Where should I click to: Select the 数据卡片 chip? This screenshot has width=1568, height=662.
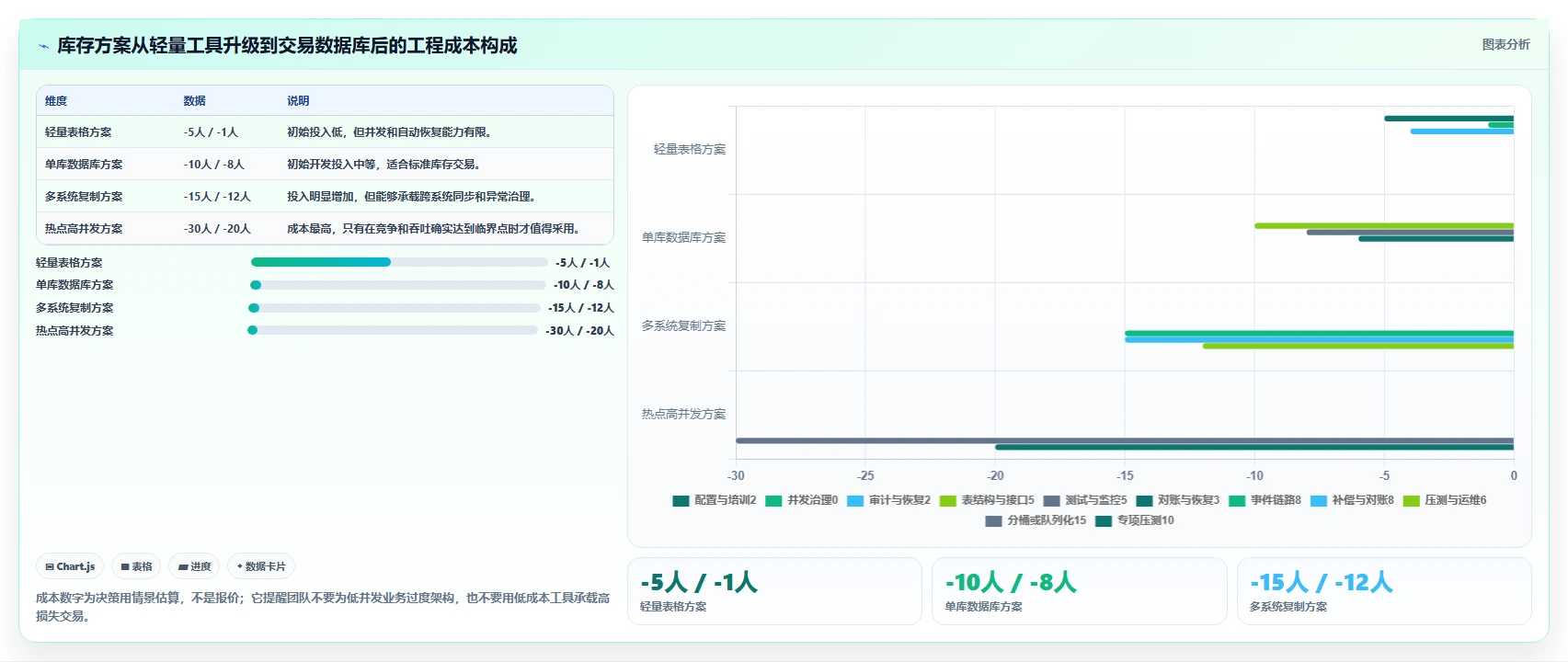coord(261,566)
